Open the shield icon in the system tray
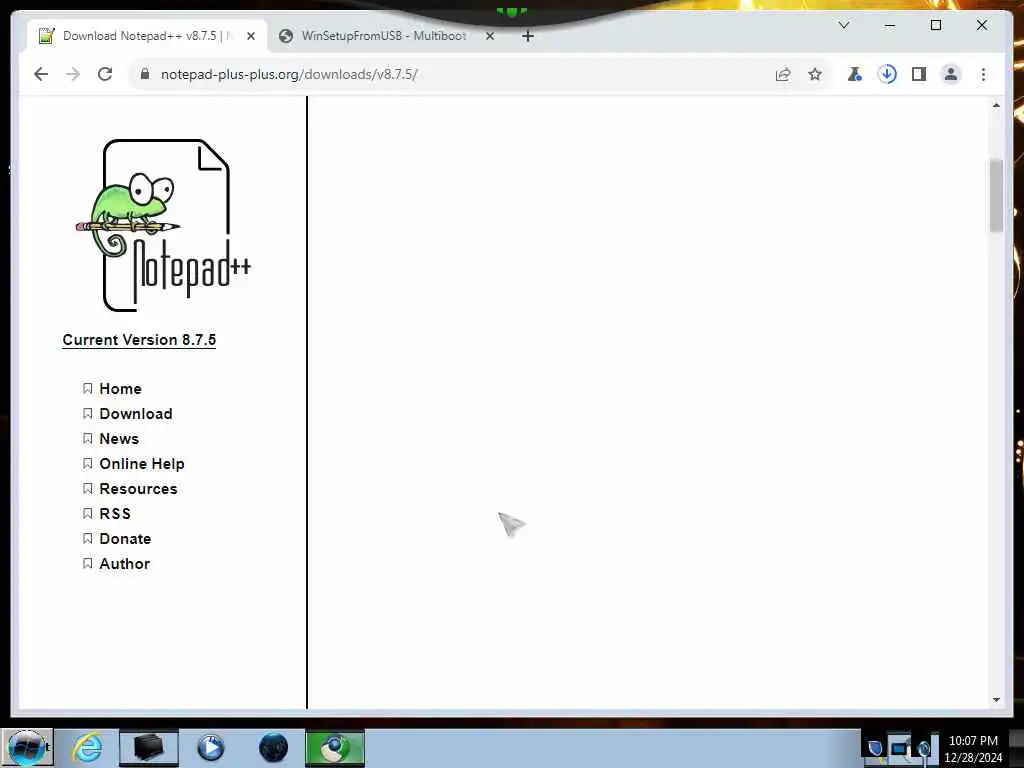 [x=875, y=748]
